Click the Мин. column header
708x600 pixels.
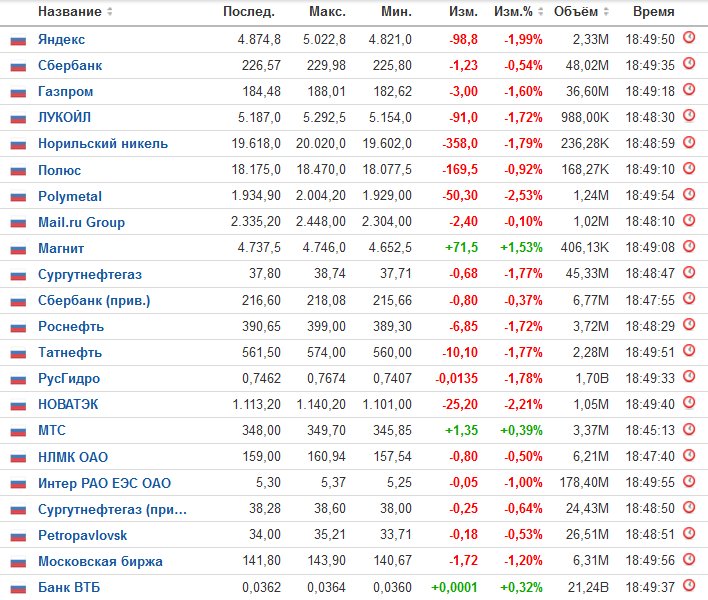point(396,12)
